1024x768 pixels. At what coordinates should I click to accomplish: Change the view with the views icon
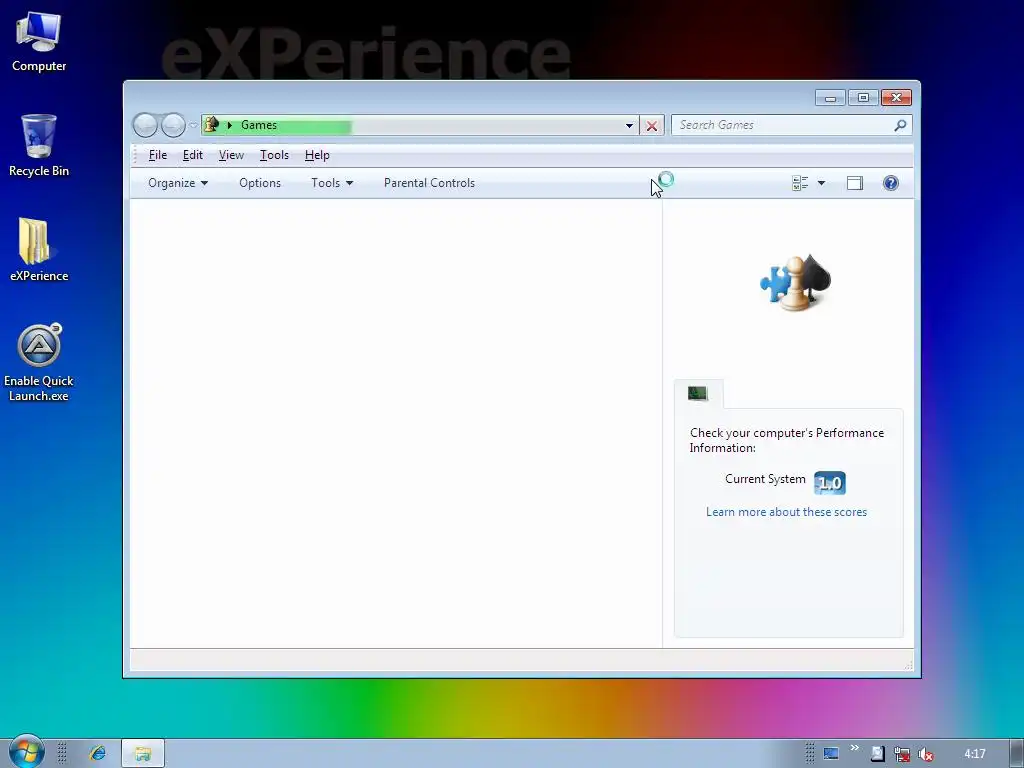point(800,183)
